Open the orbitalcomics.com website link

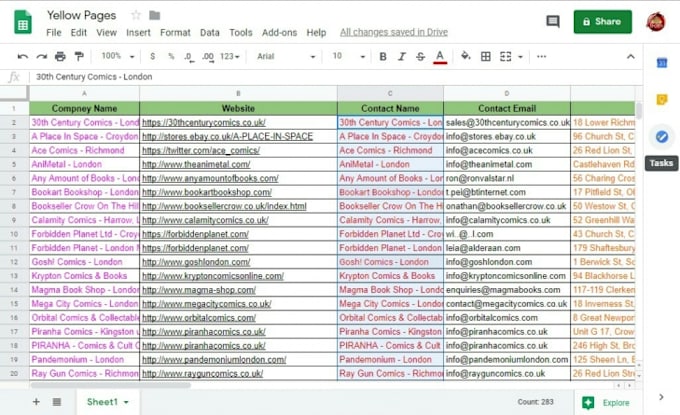(199, 318)
